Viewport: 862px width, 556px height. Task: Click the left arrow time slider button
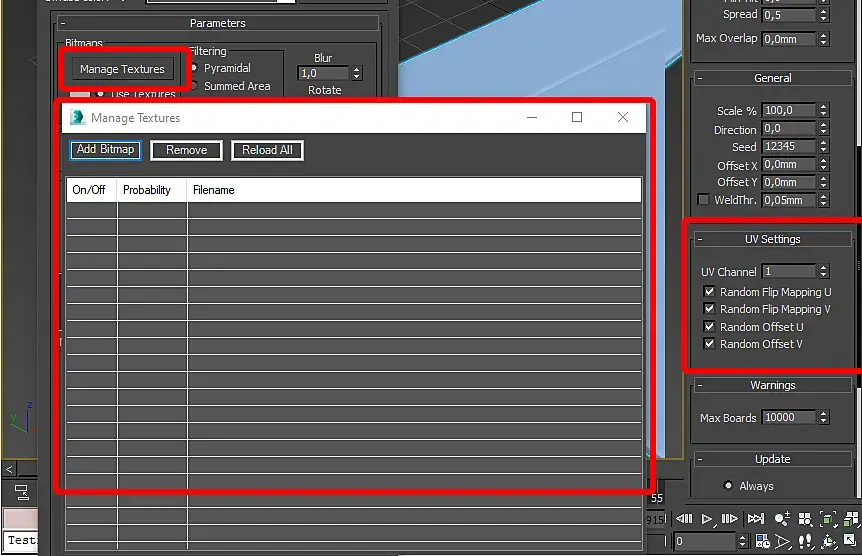[x=9, y=469]
